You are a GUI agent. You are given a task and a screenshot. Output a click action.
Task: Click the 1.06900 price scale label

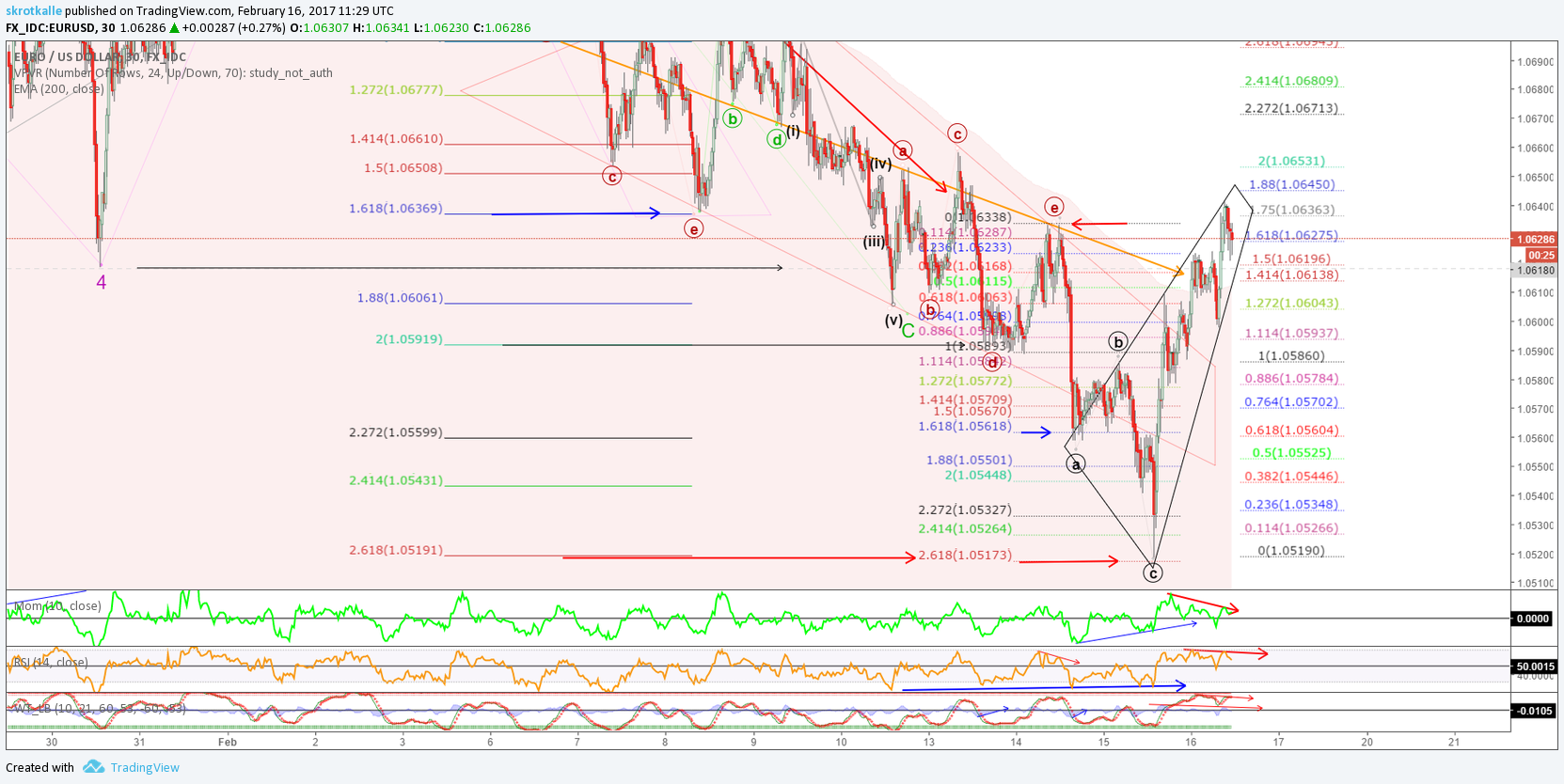coord(1535,62)
